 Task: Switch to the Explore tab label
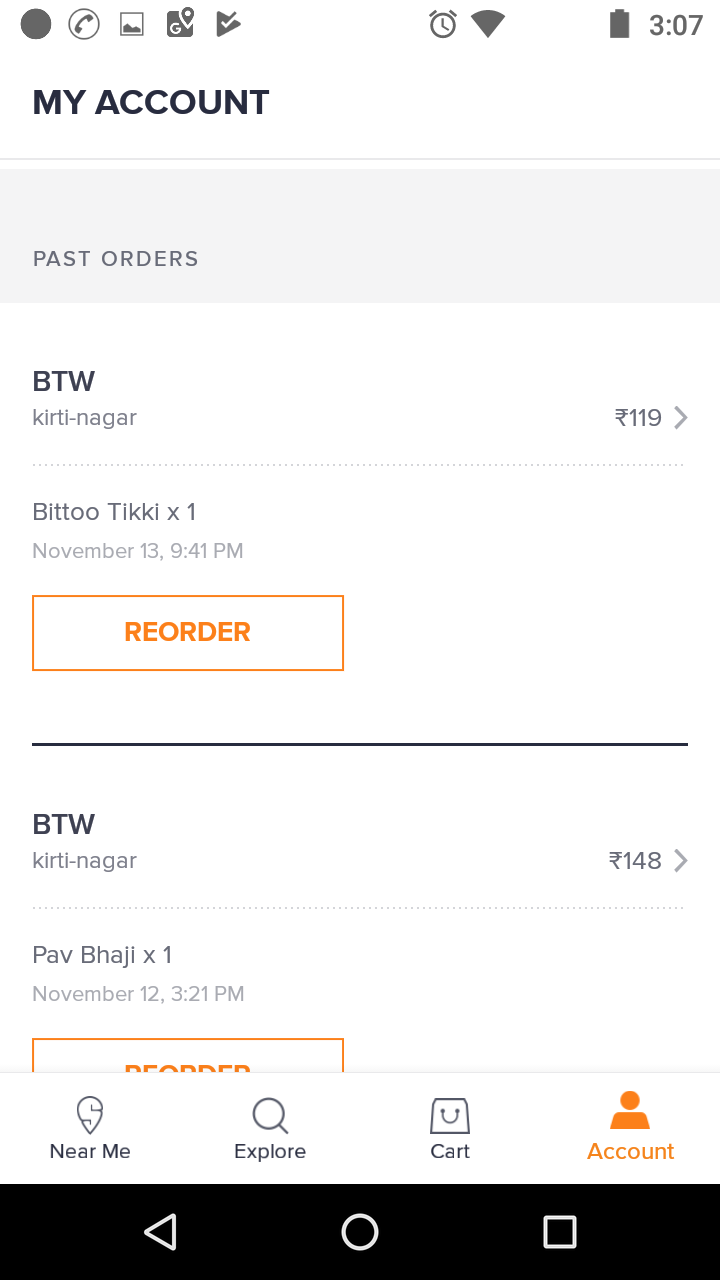click(x=270, y=1152)
